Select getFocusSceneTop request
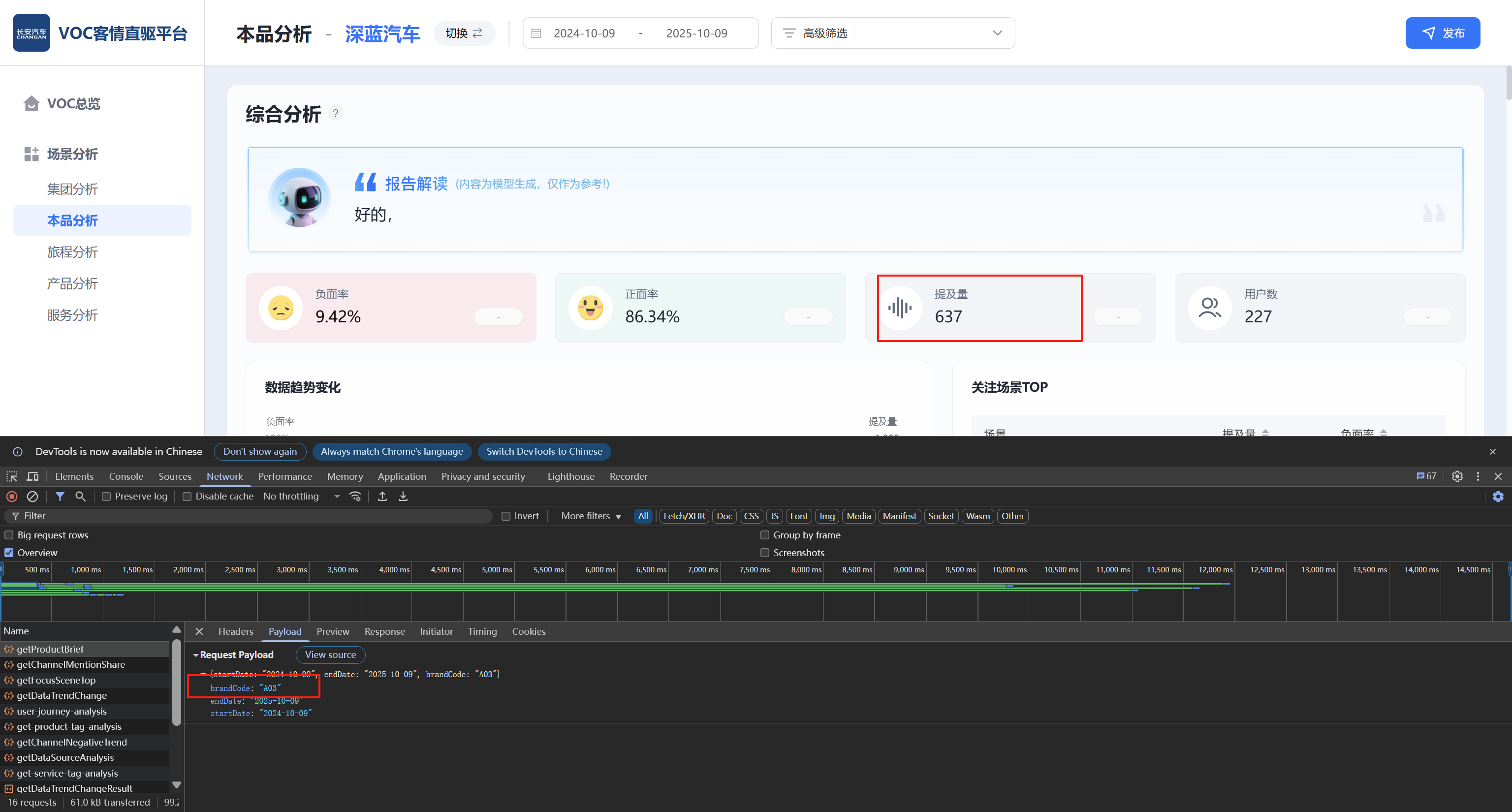Viewport: 1512px width, 812px height. coord(56,680)
